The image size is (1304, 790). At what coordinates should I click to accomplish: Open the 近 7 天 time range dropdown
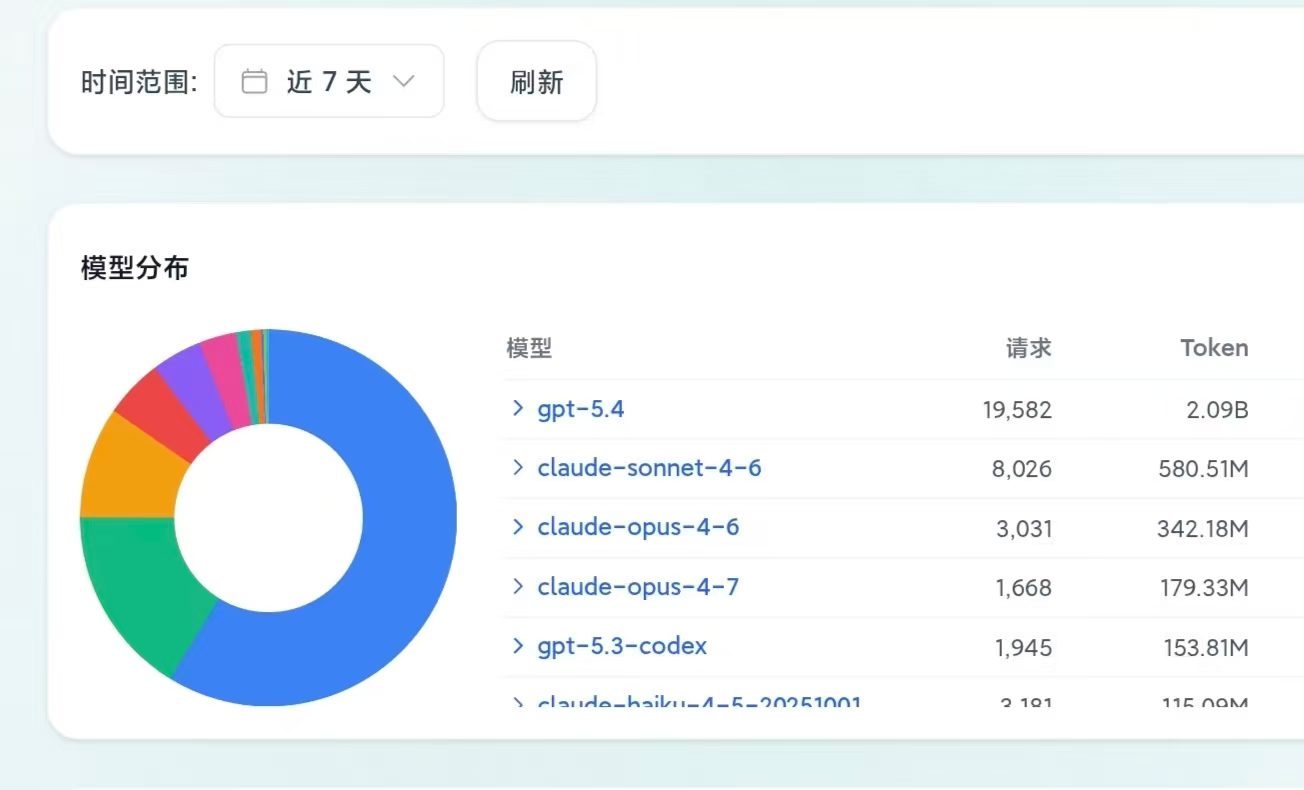[x=329, y=81]
